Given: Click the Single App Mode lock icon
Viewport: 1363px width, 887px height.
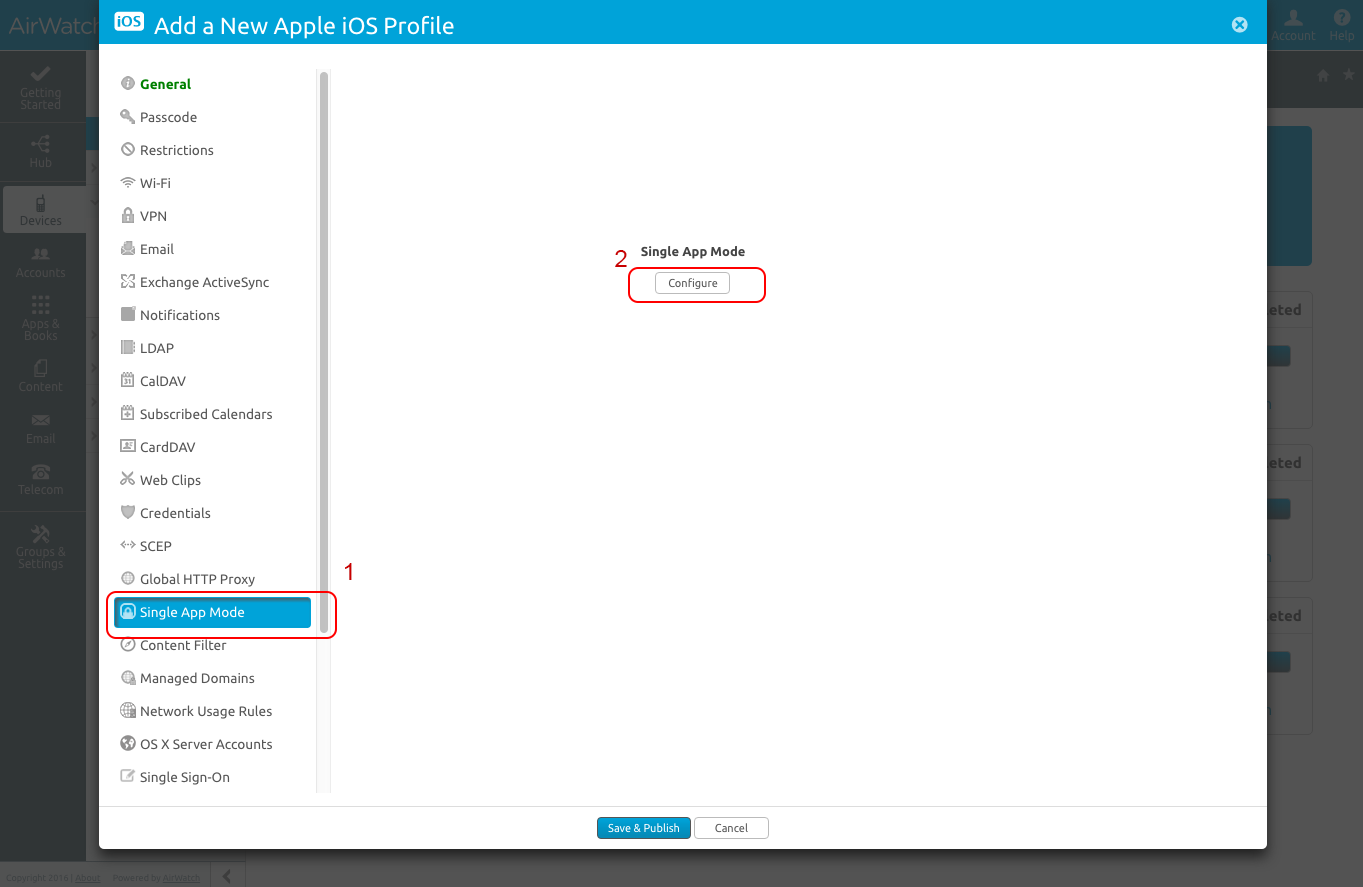Looking at the screenshot, I should pos(127,612).
